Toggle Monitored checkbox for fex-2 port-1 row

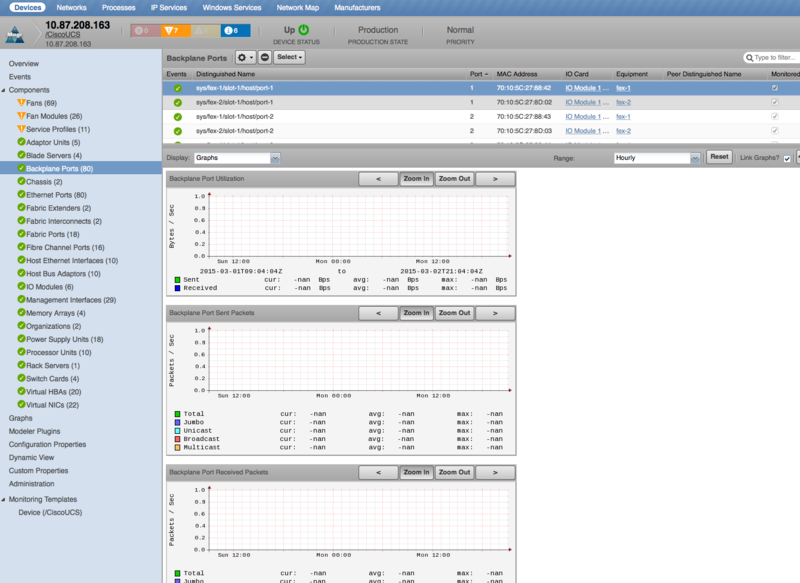[774, 102]
